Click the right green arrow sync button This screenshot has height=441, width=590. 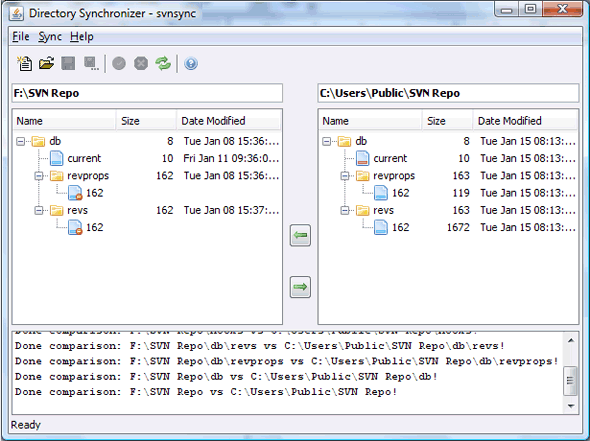point(300,287)
